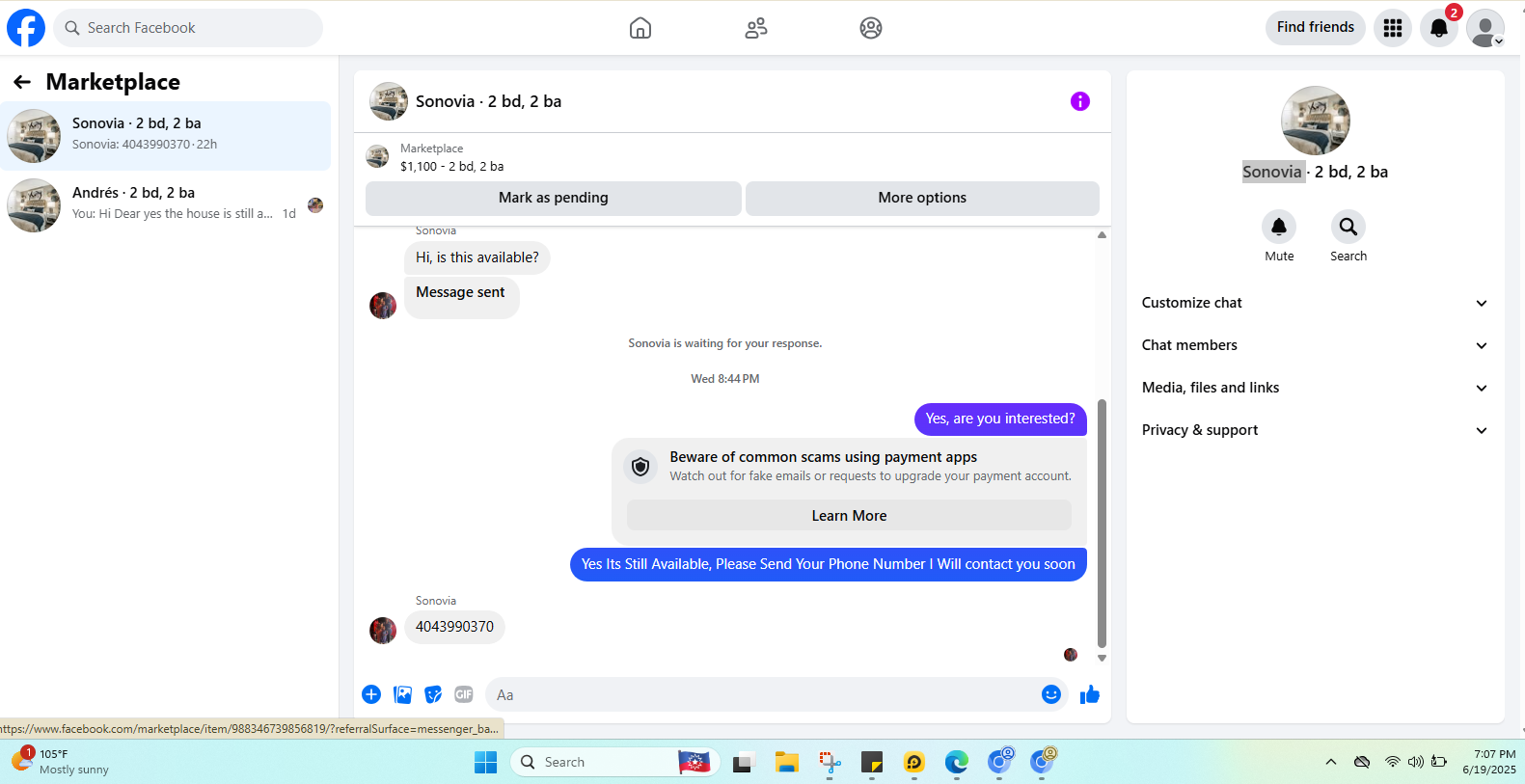Viewport: 1525px width, 784px height.
Task: Expand Chat members section
Action: coord(1315,345)
